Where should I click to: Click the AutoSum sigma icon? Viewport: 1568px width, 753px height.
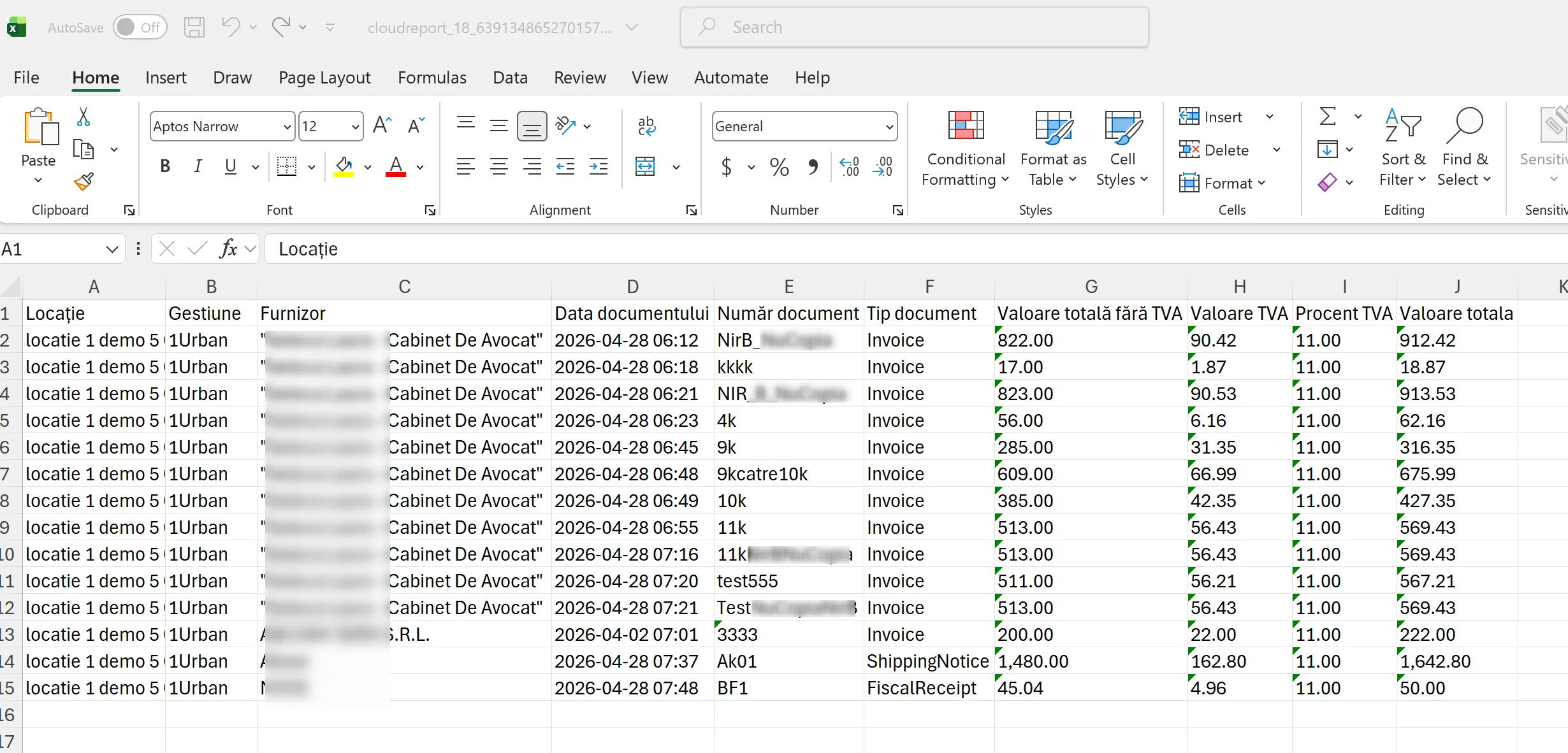click(1328, 117)
